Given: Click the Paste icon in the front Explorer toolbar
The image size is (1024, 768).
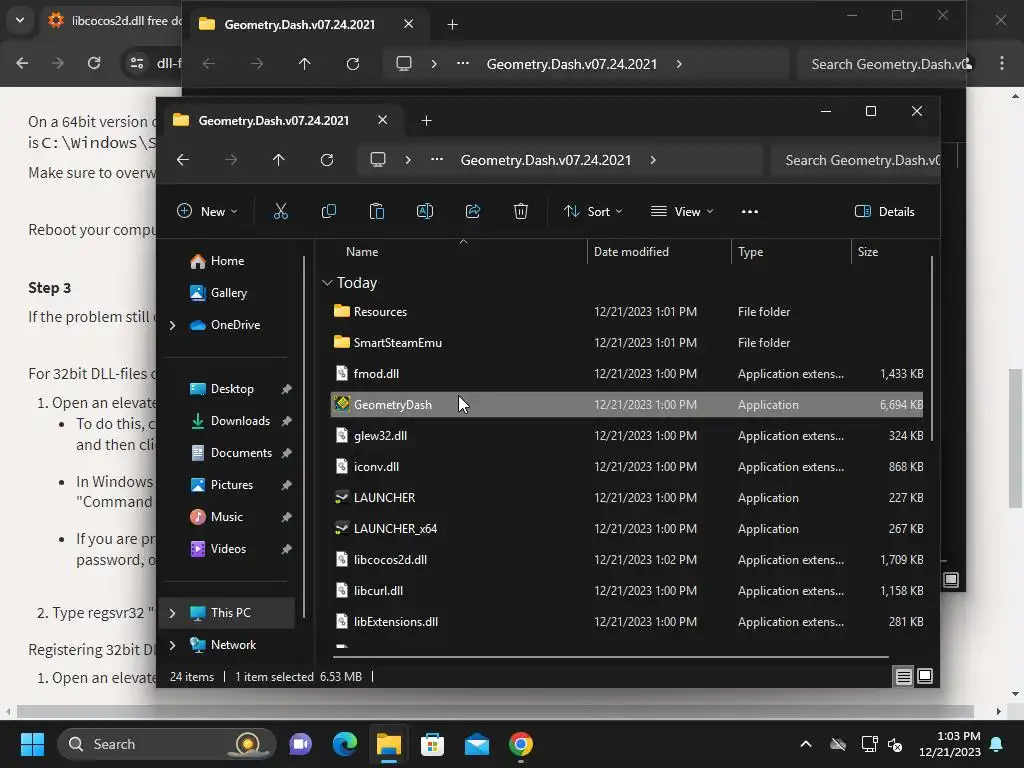Looking at the screenshot, I should coord(377,212).
